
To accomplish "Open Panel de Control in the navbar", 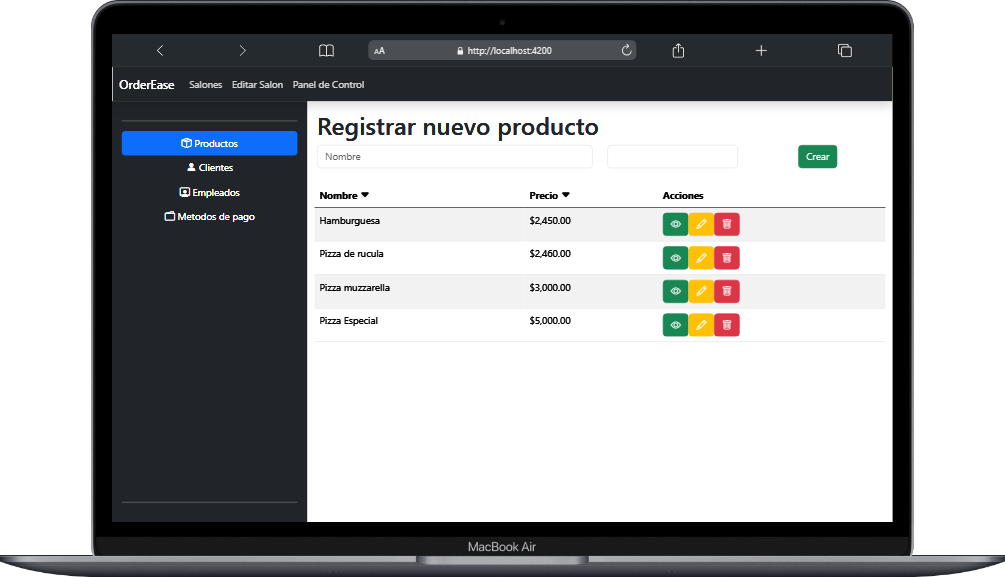I will [328, 85].
